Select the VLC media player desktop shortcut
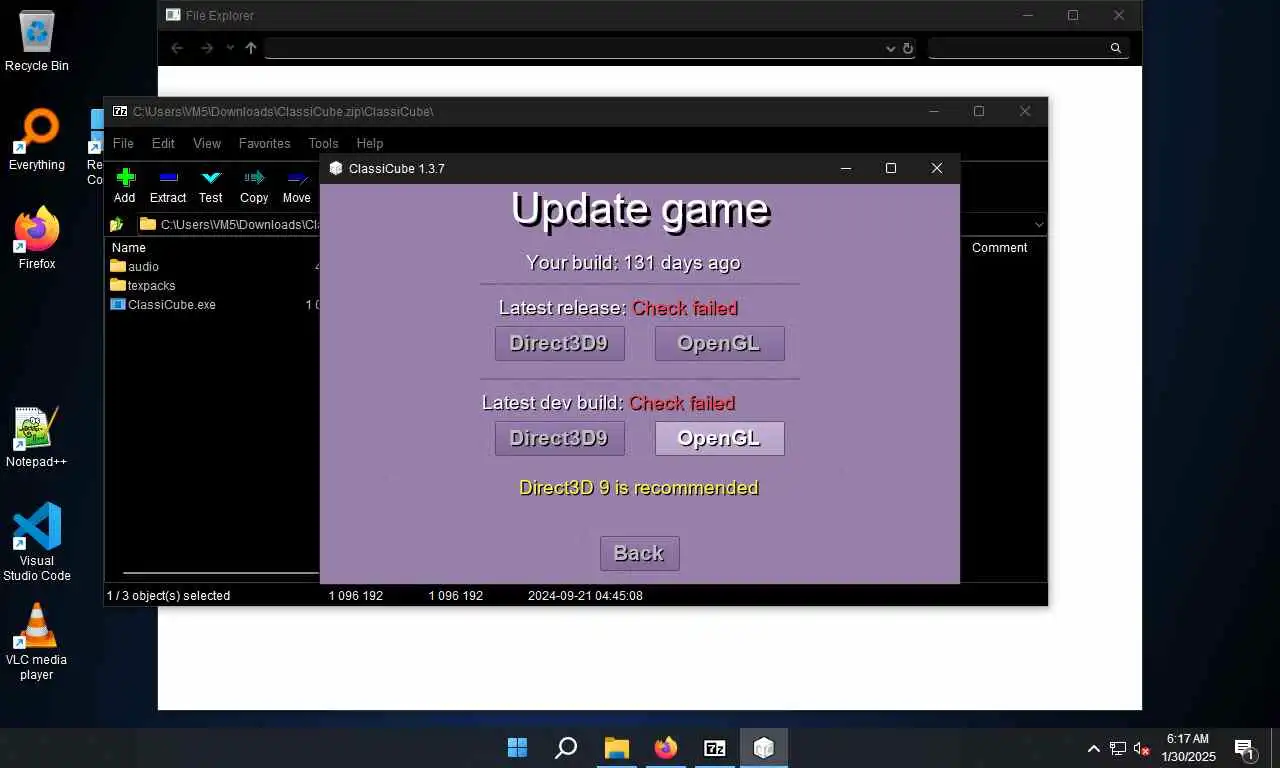Viewport: 1280px width, 768px height. (x=37, y=640)
